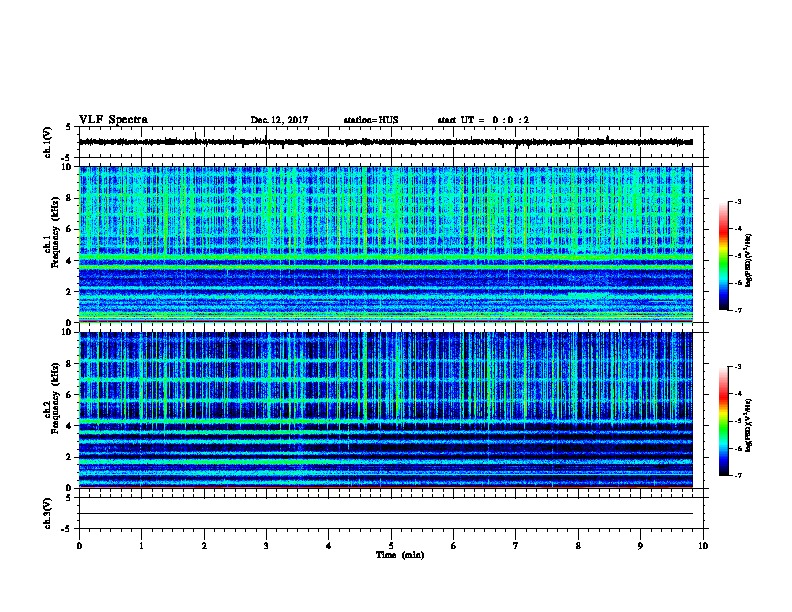
Task: Click the ch.1 color bar label 'log(PSD)(V²/Hz)'
Action: tap(748, 260)
